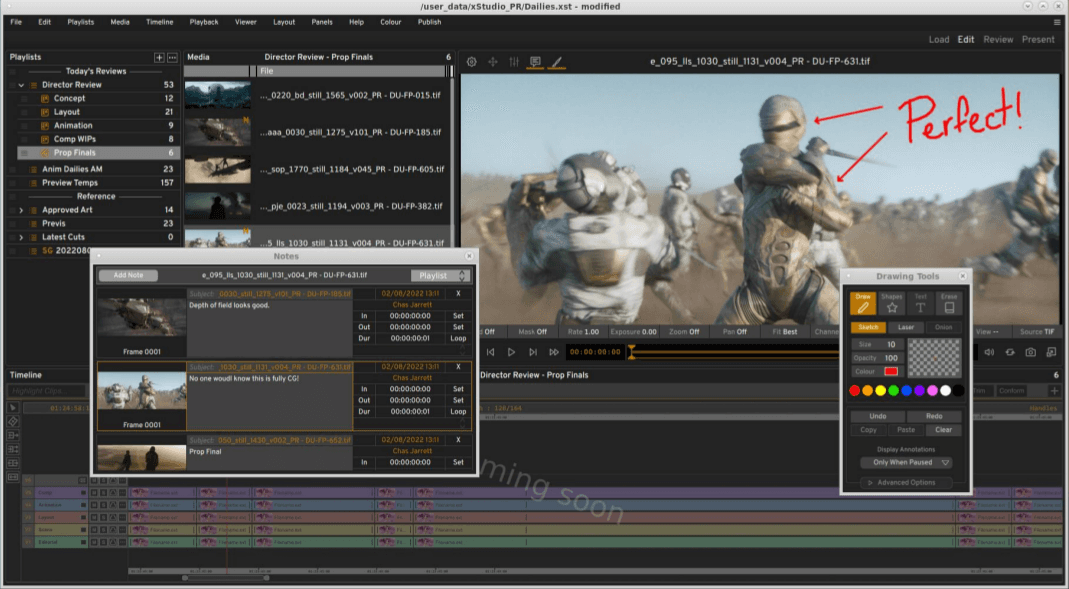Click the volume speaker icon

tap(989, 352)
